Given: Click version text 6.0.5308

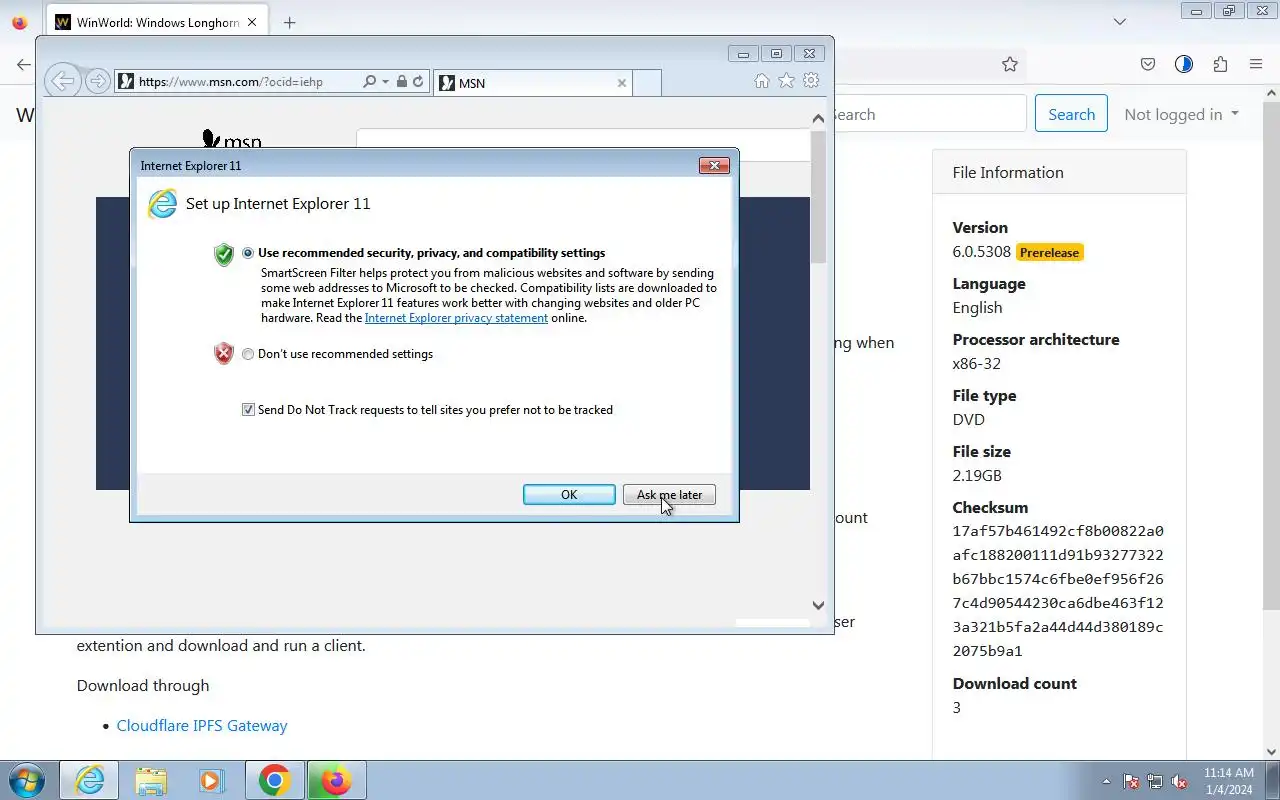Looking at the screenshot, I should coord(981,252).
